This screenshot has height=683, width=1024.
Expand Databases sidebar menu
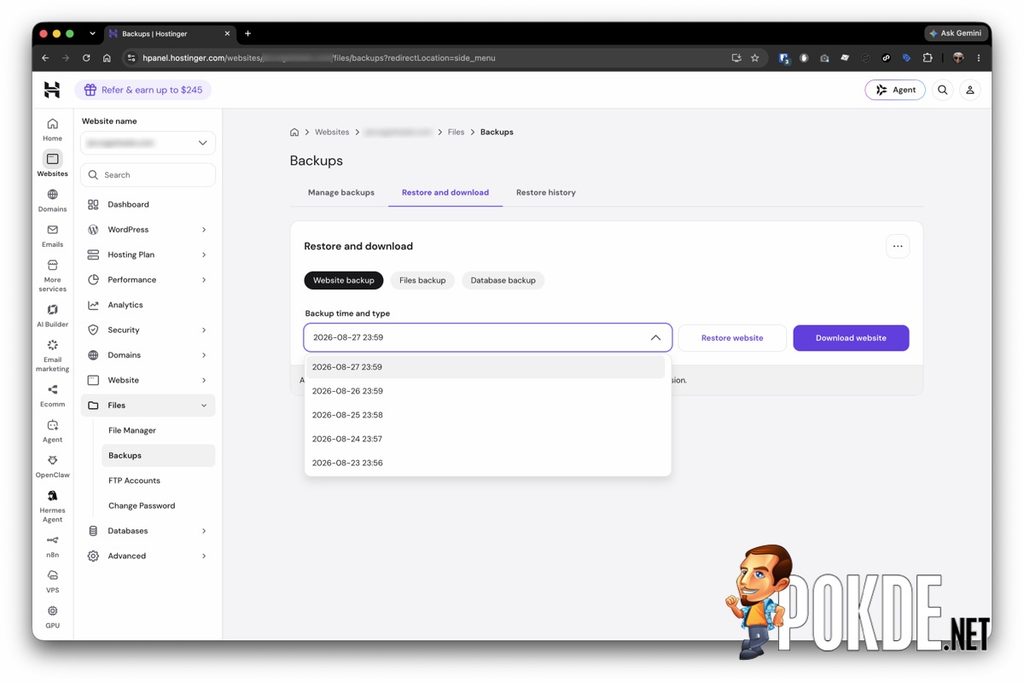pos(148,531)
